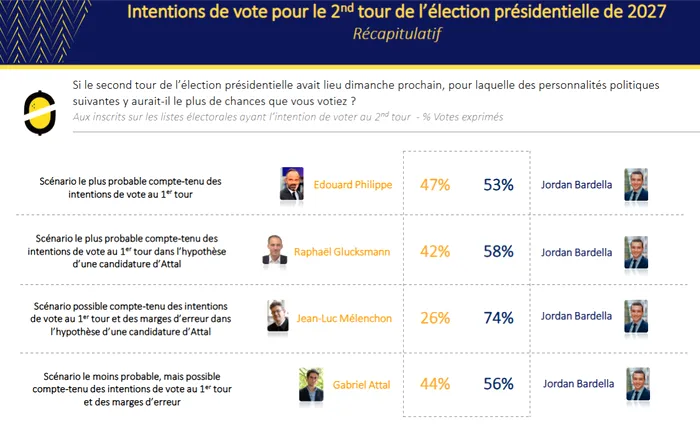Screen dimensions: 700x446
Task: Click Bardella's photo in the Edouard Philippe row
Action: [x=636, y=184]
